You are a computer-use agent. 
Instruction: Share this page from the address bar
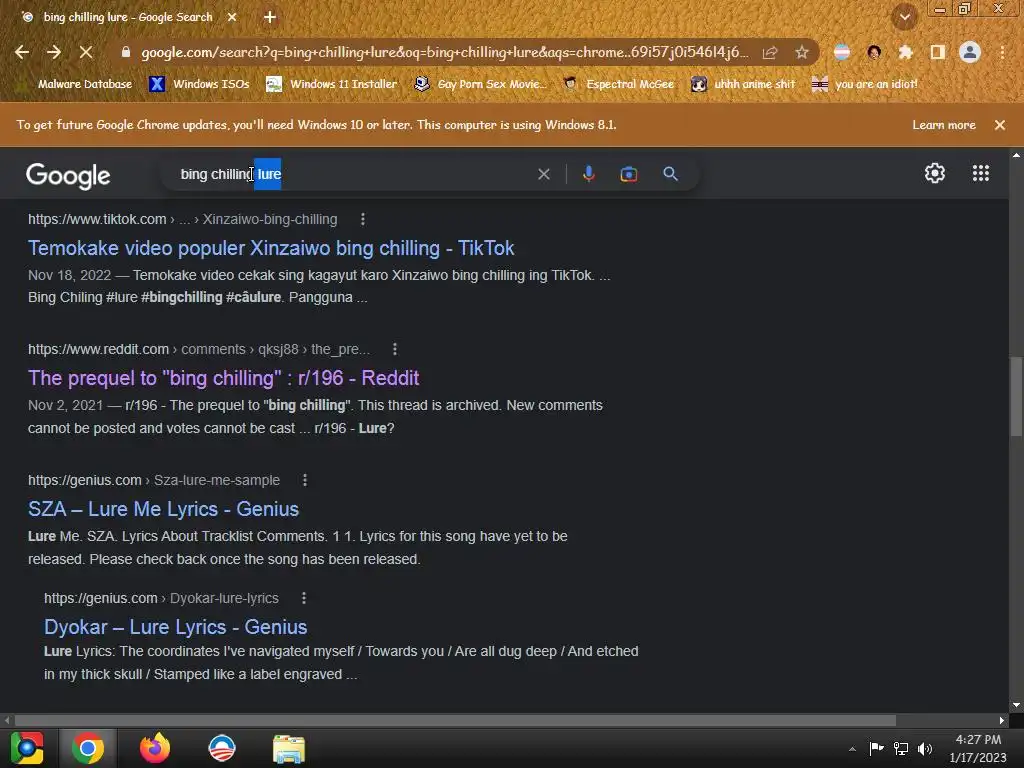click(x=770, y=52)
